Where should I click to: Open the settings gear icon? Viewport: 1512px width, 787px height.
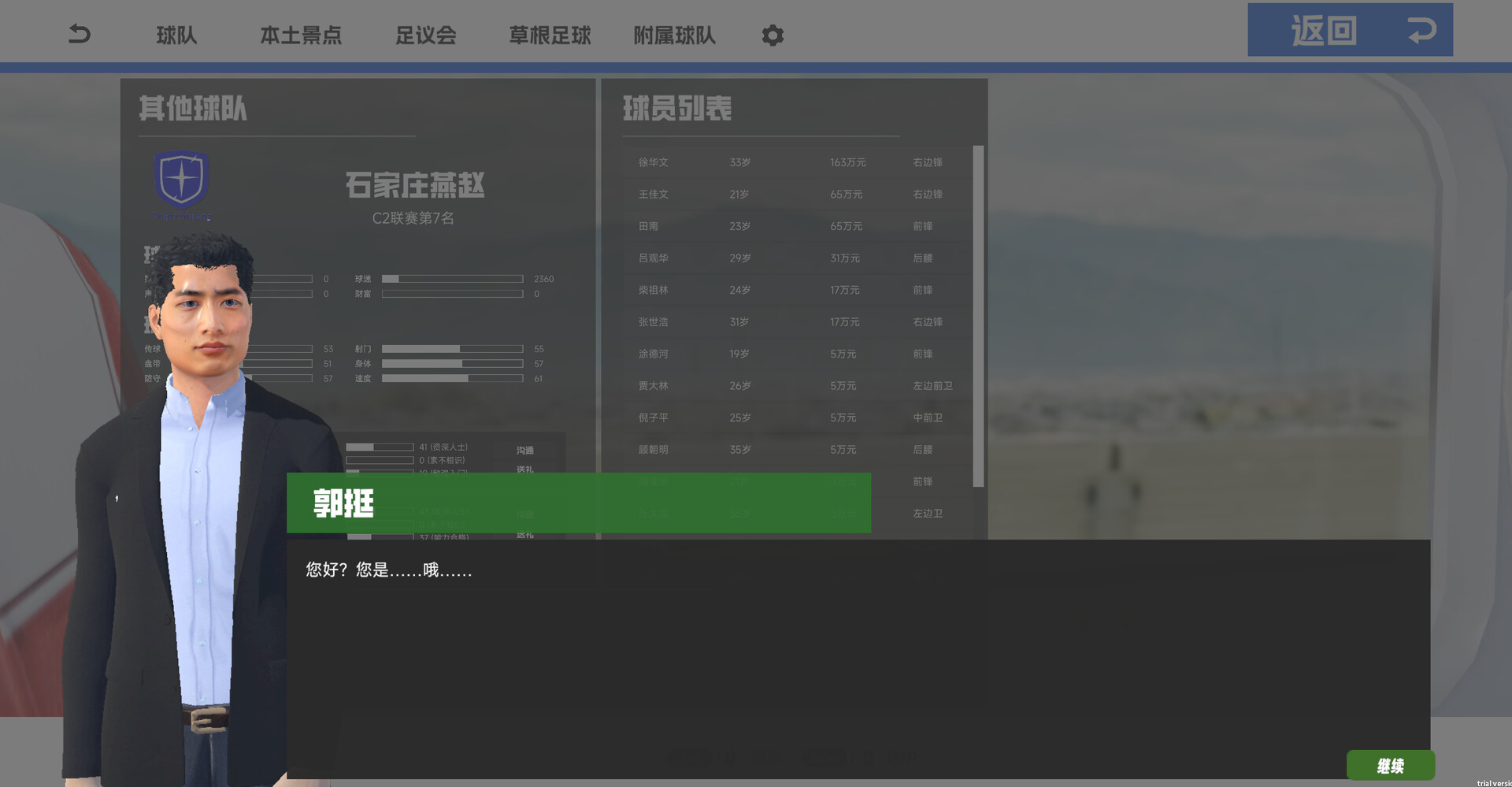[x=773, y=35]
